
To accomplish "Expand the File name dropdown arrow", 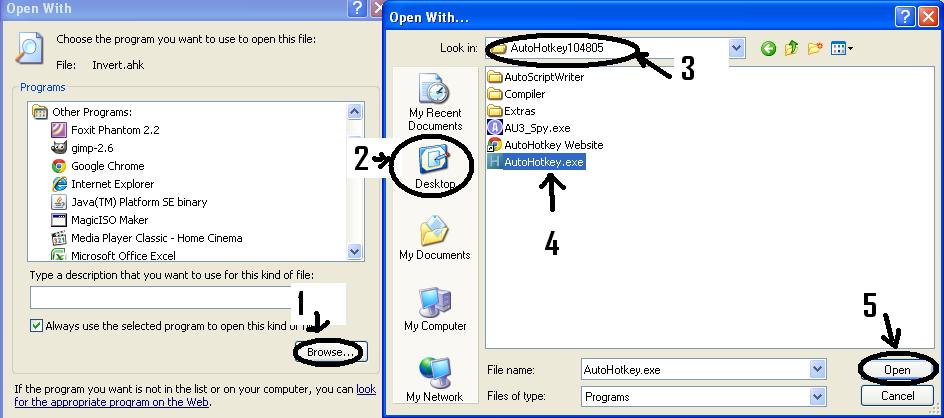I will click(x=817, y=369).
